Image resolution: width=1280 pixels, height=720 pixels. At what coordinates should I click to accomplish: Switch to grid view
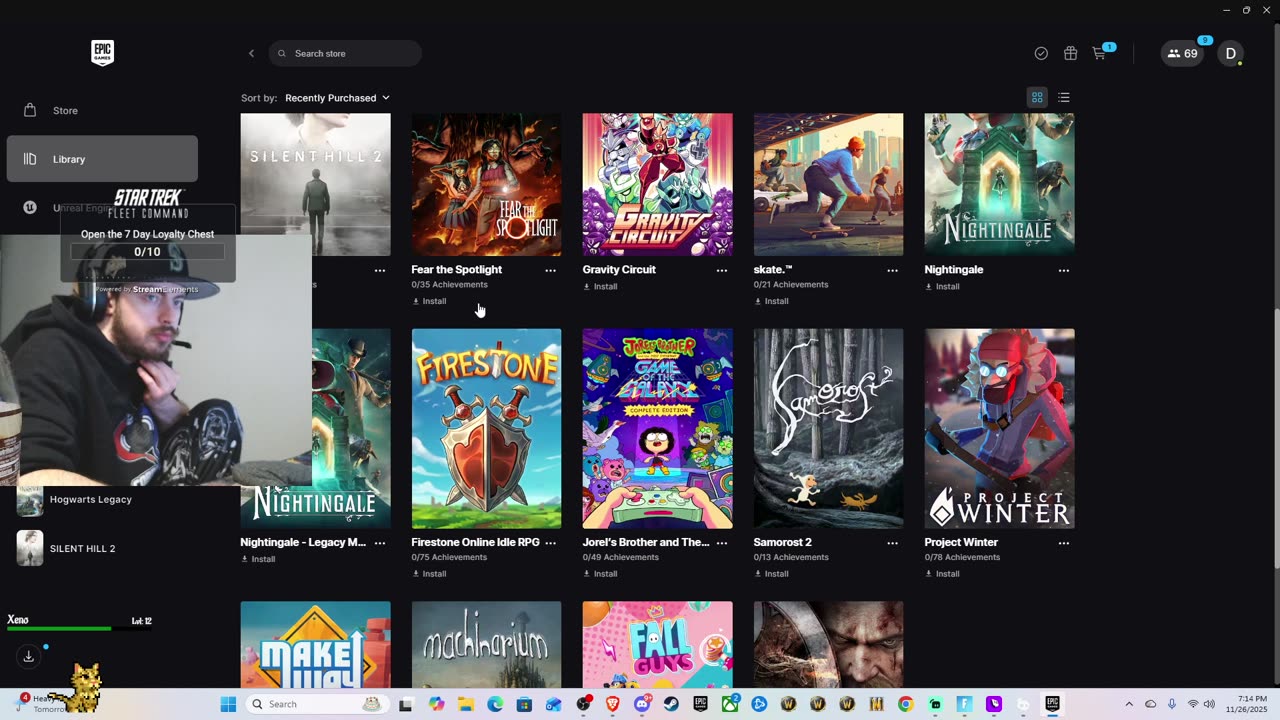coord(1037,97)
